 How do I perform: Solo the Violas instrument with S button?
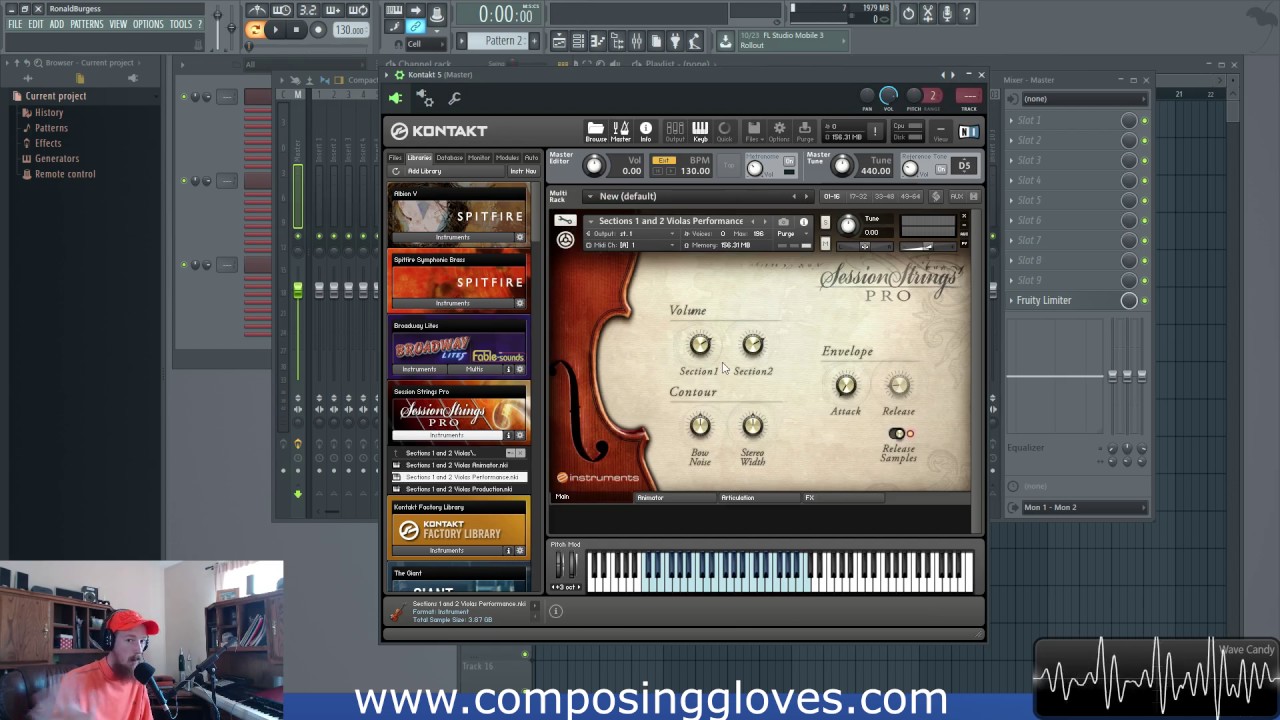(825, 221)
